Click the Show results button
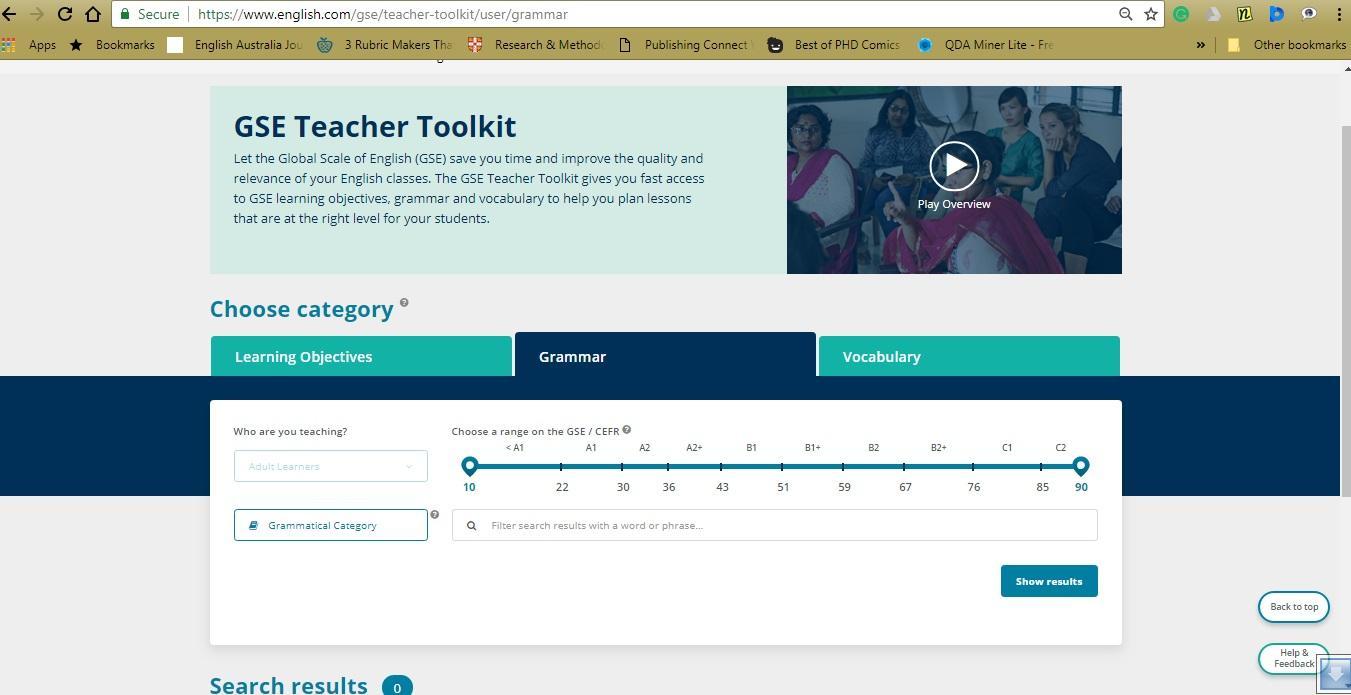The height and width of the screenshot is (695, 1351). tap(1048, 581)
